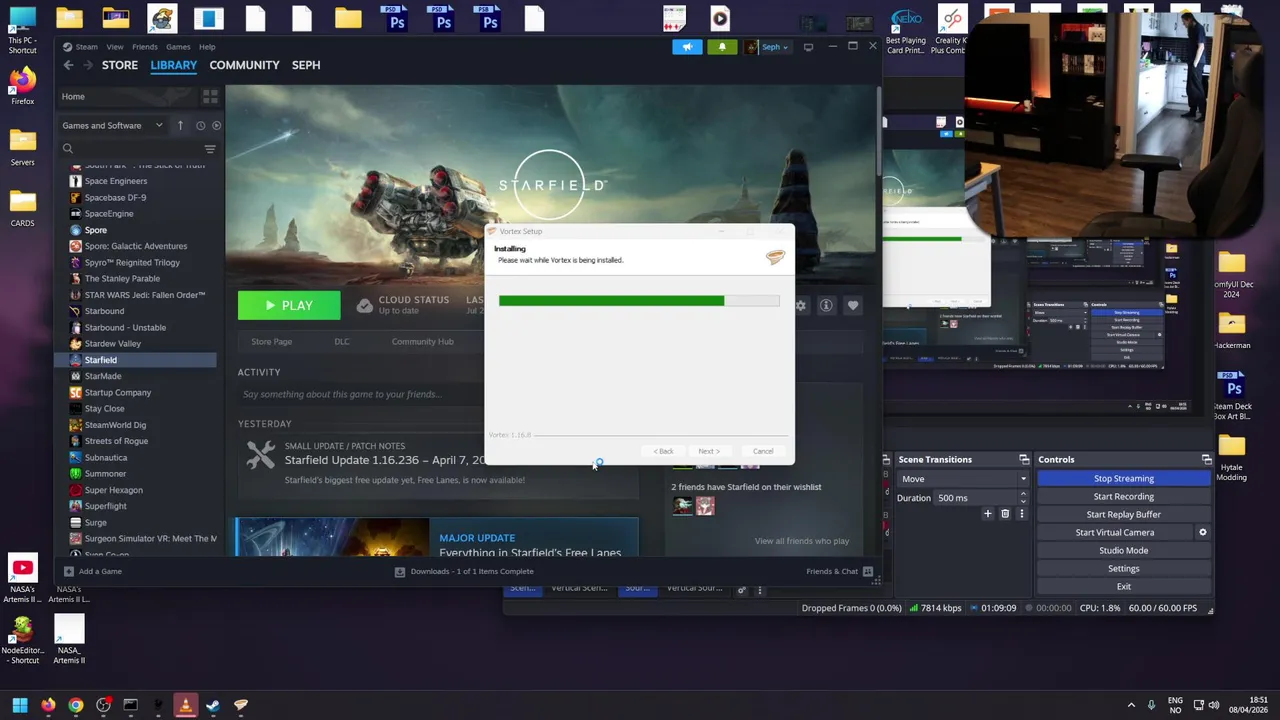Image resolution: width=1280 pixels, height=720 pixels.
Task: Click the Vortex installation progress bar
Action: click(639, 300)
